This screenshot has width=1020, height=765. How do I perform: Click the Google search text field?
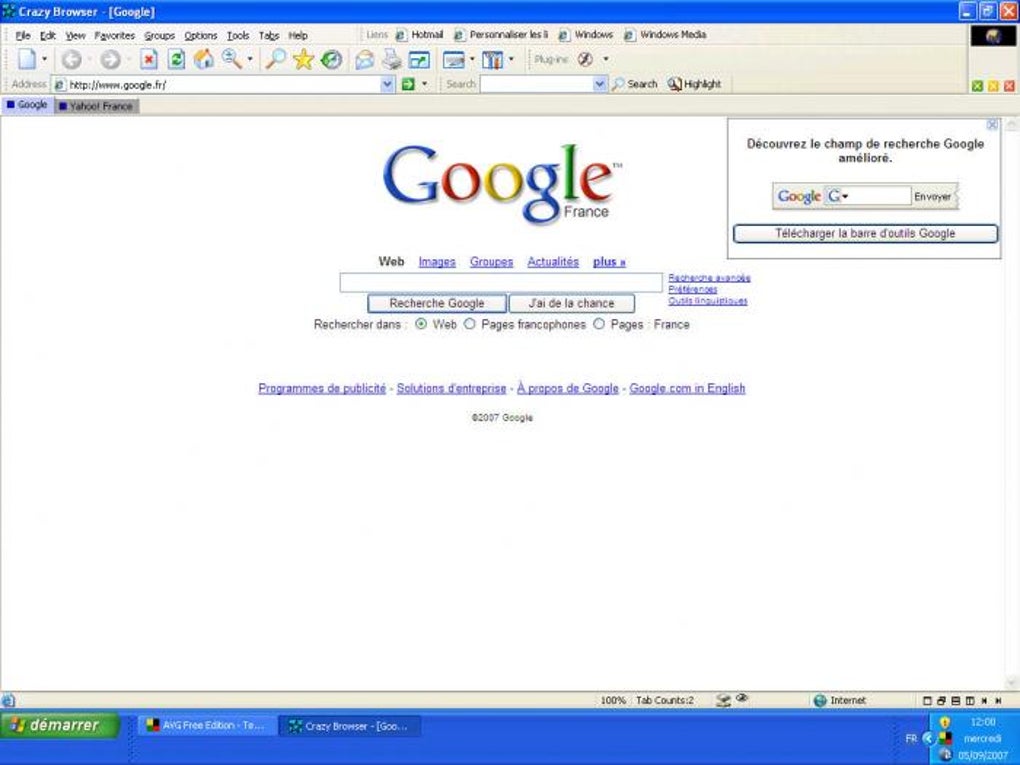coord(501,282)
